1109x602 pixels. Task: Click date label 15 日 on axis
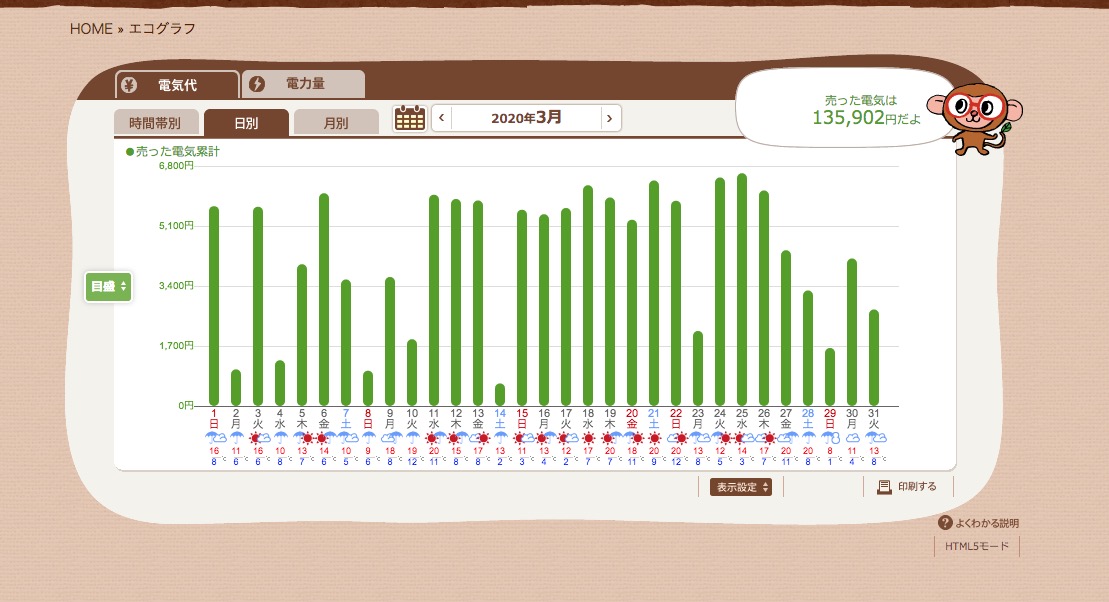coord(522,418)
